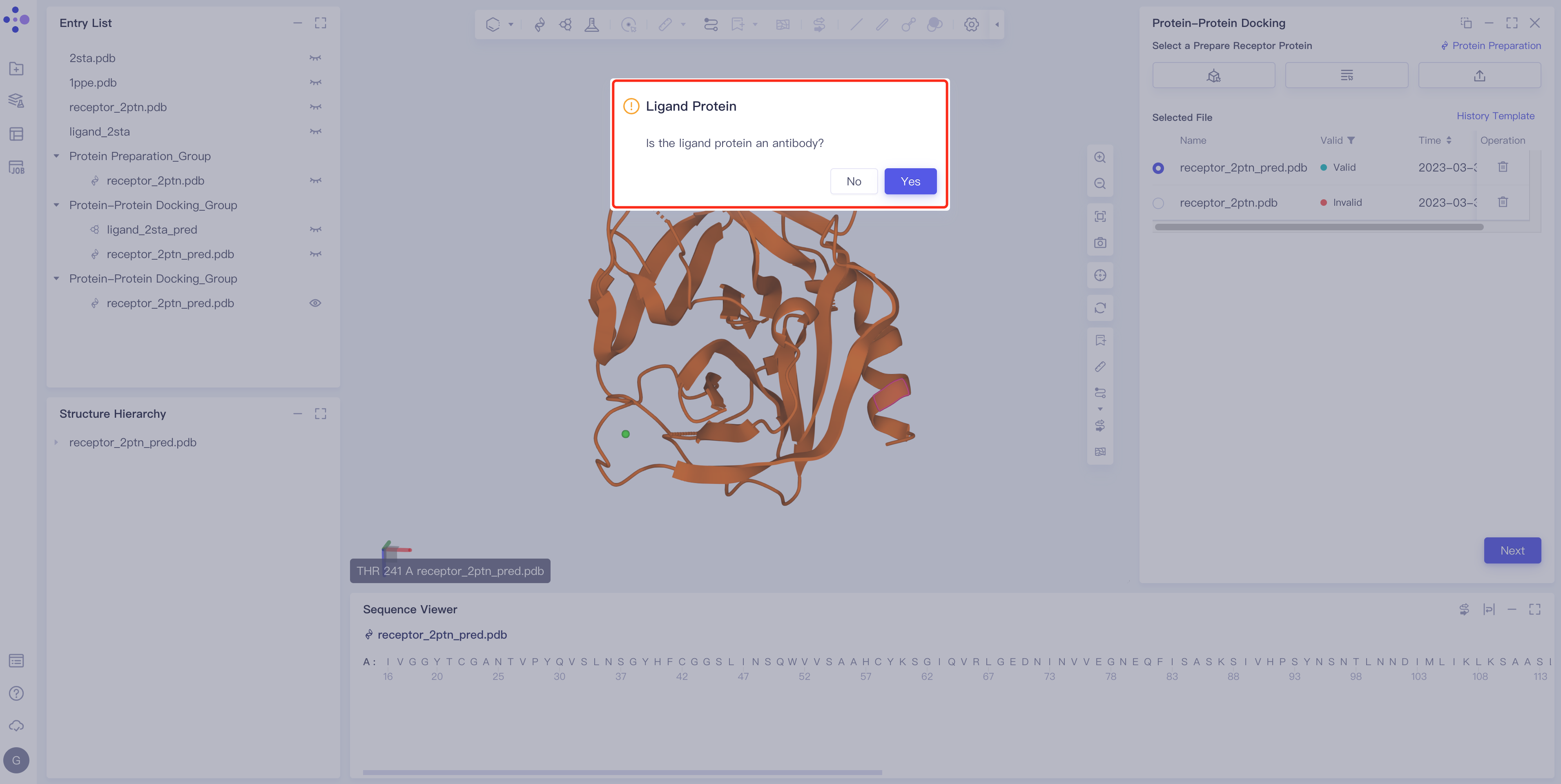Open the History Template link
The width and height of the screenshot is (1561, 784).
[x=1496, y=116]
